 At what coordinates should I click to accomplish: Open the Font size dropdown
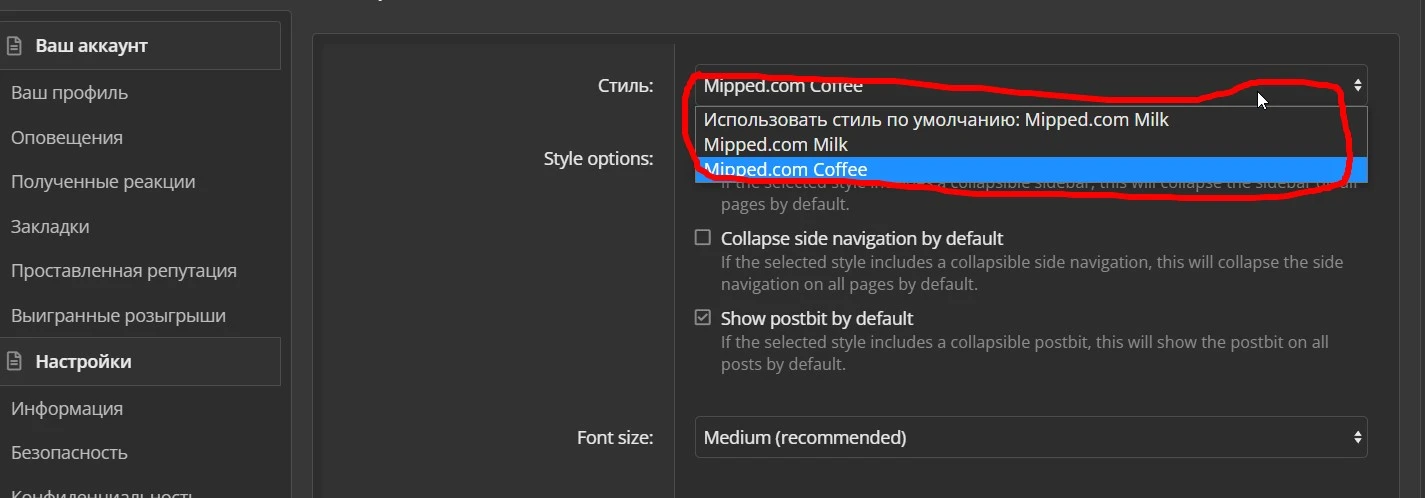point(1031,437)
